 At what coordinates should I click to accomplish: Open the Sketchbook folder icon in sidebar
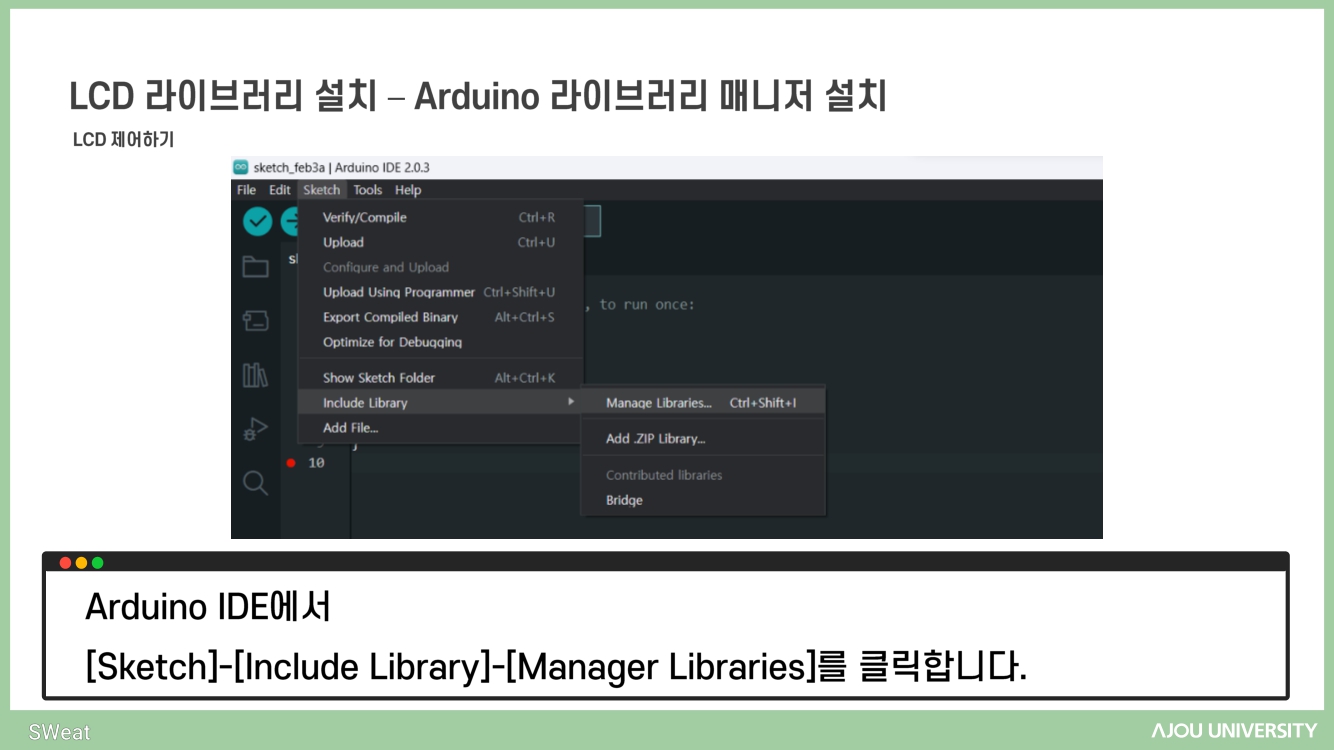(x=256, y=266)
